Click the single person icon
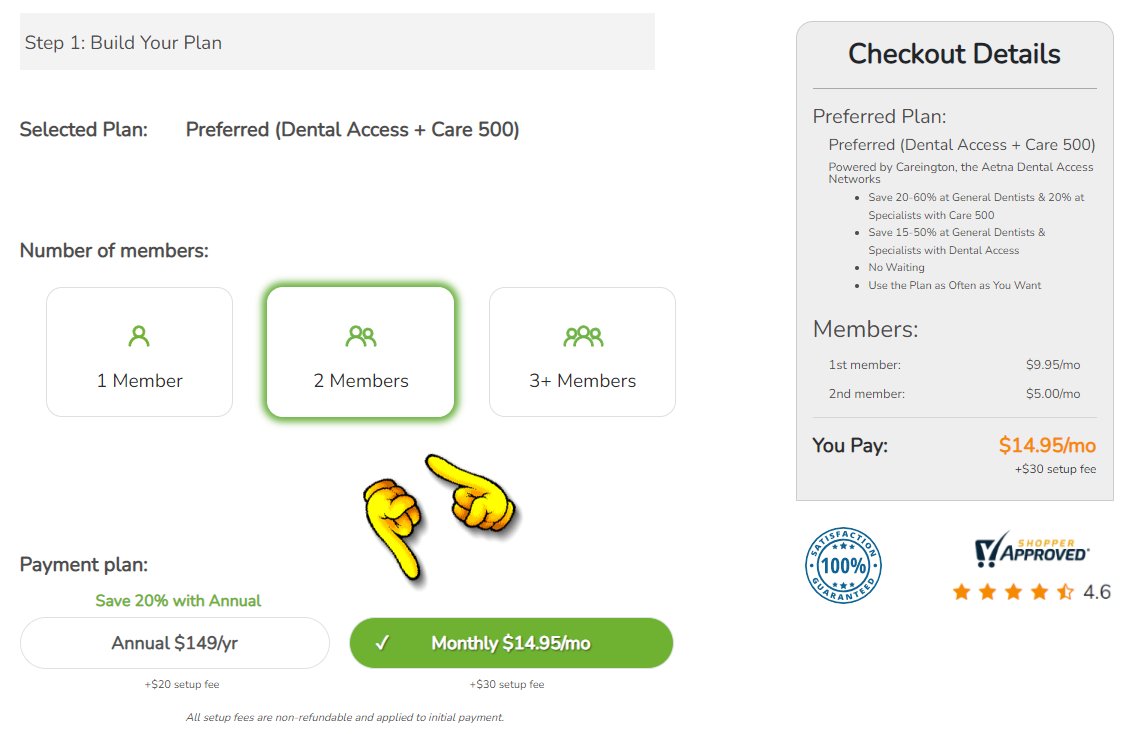Image resolution: width=1143 pixels, height=734 pixels. [139, 336]
